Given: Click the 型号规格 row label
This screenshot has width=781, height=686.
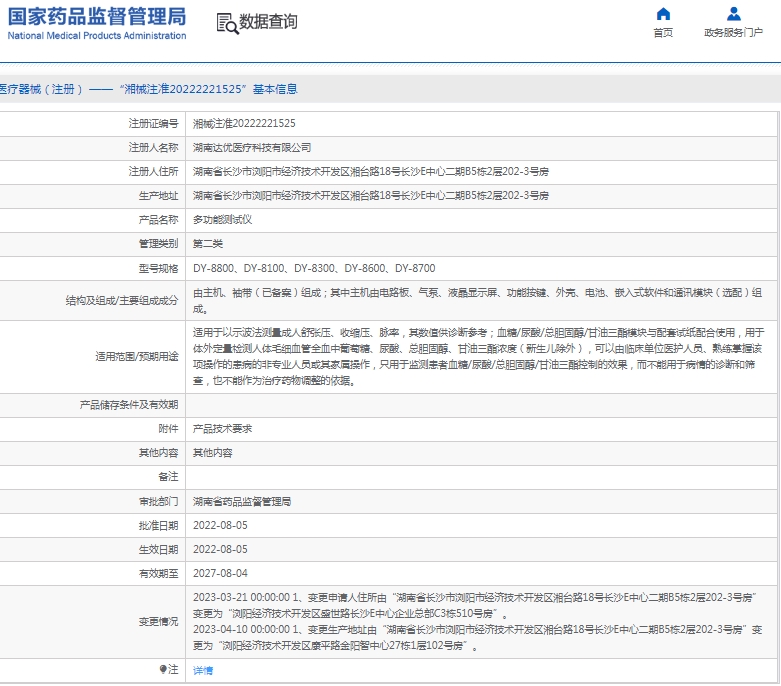Looking at the screenshot, I should coord(158,268).
